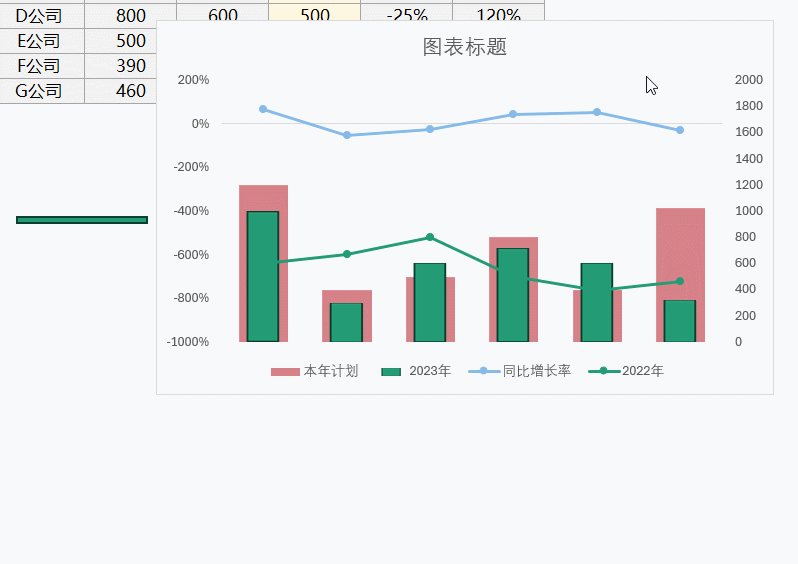798x564 pixels.
Task: Click the second green bar in chart
Action: pos(347,322)
